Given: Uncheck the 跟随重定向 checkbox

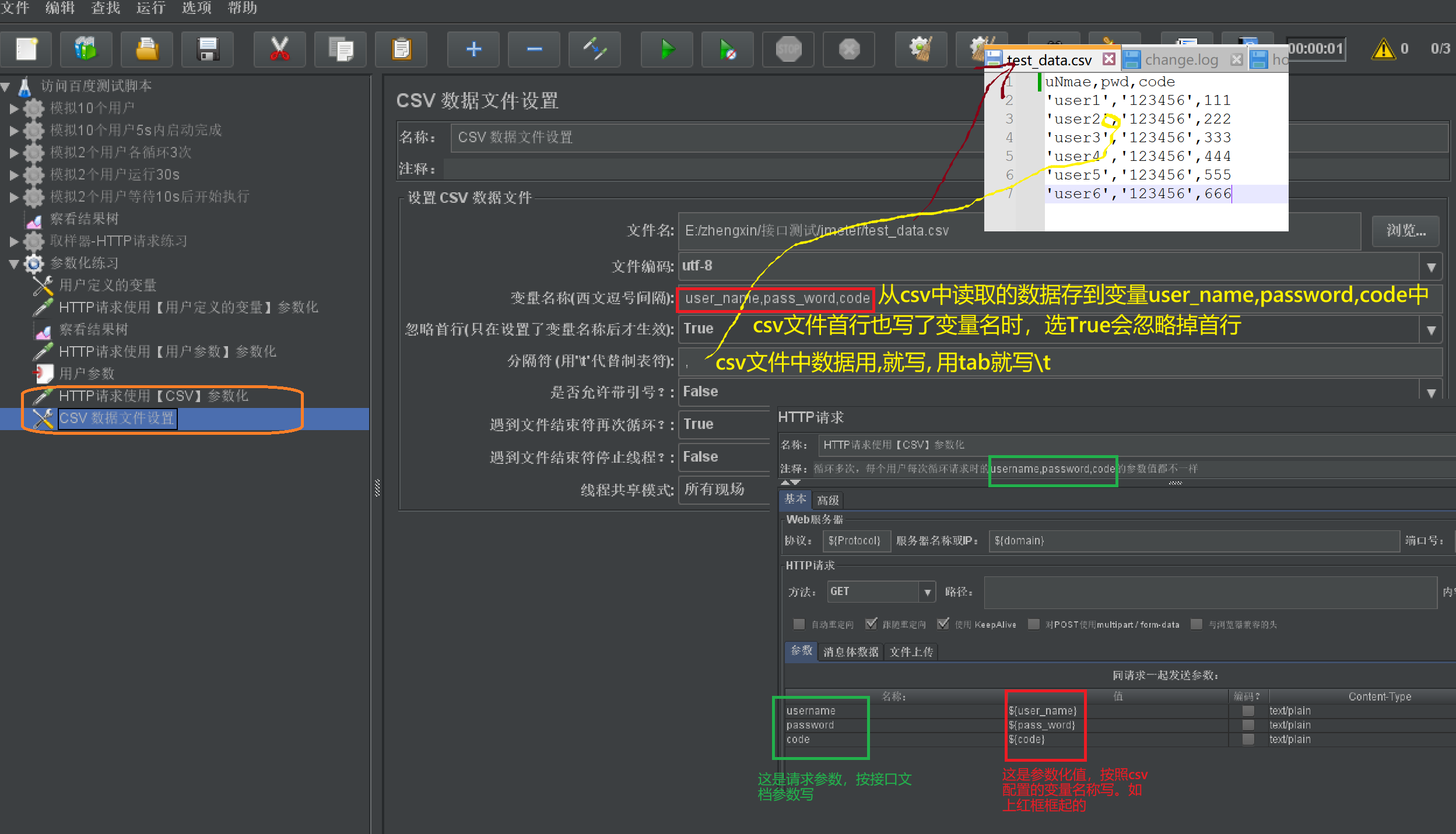Looking at the screenshot, I should pos(871,624).
